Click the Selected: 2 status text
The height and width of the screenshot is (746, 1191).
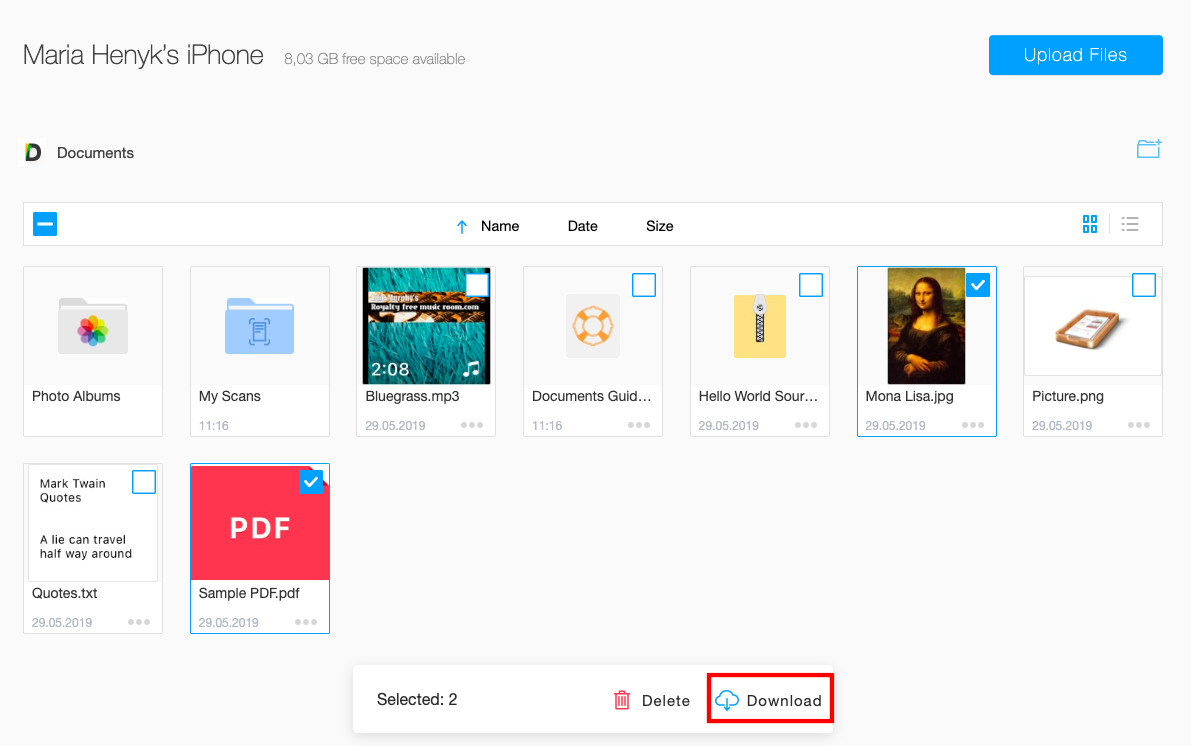417,700
